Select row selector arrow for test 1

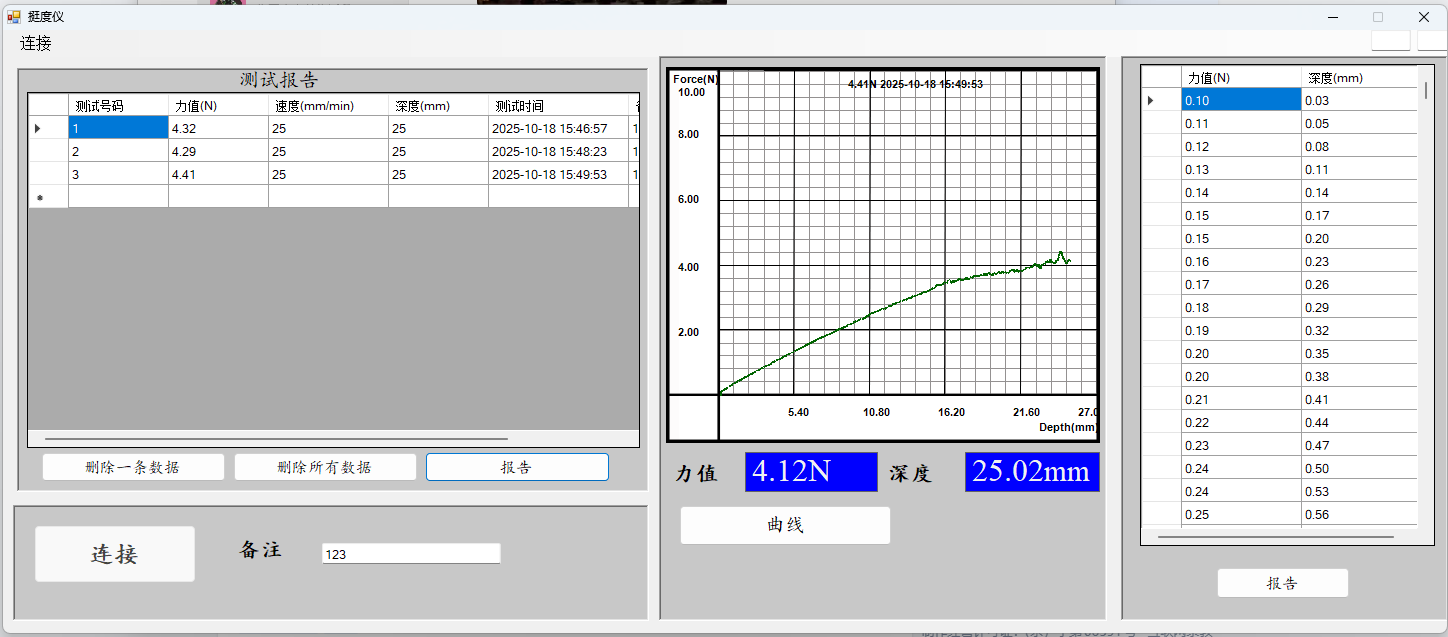[39, 128]
